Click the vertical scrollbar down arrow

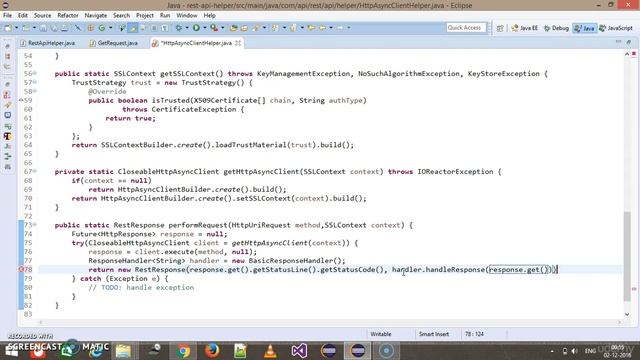[627, 314]
